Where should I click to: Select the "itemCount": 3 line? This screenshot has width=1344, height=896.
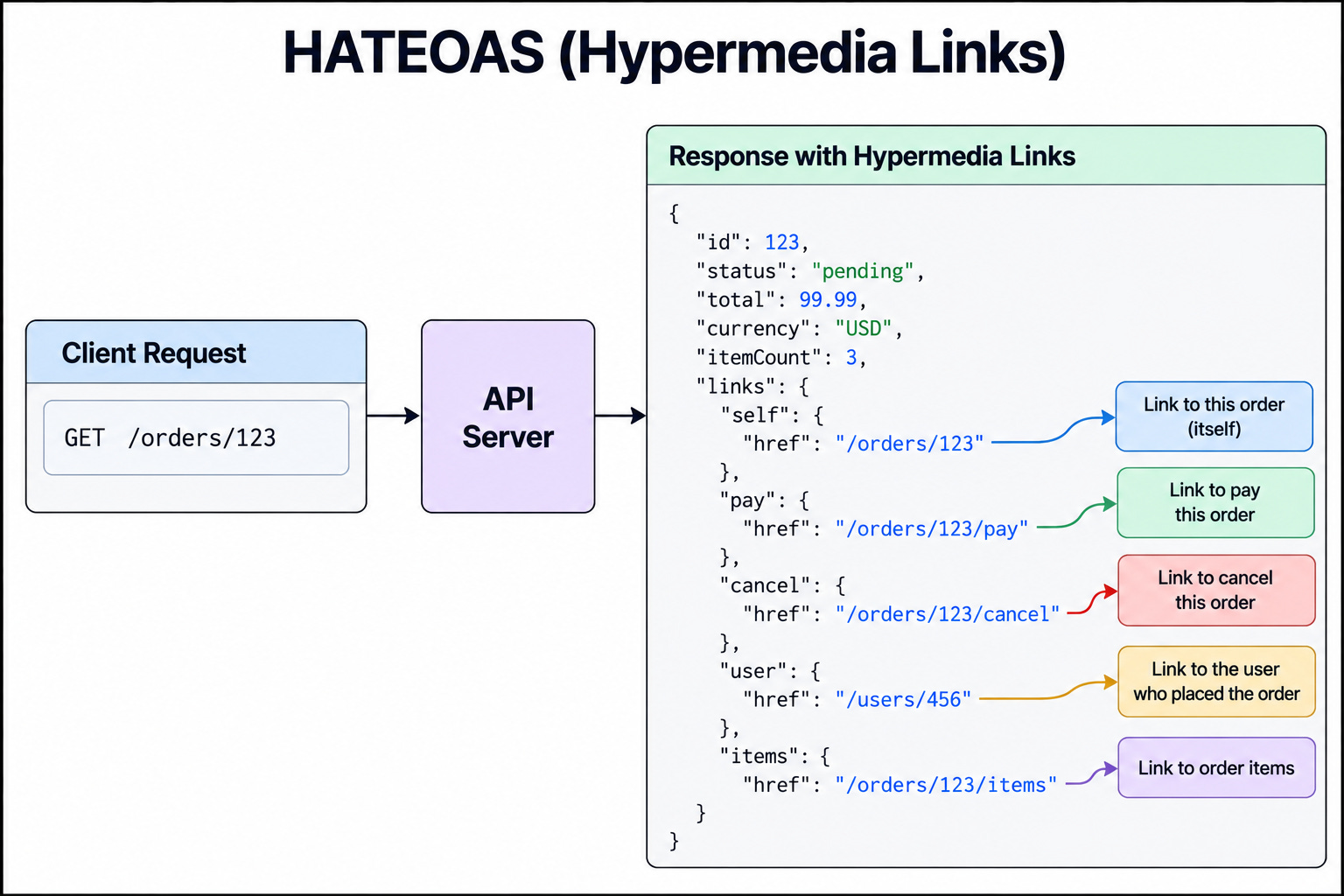coord(780,358)
